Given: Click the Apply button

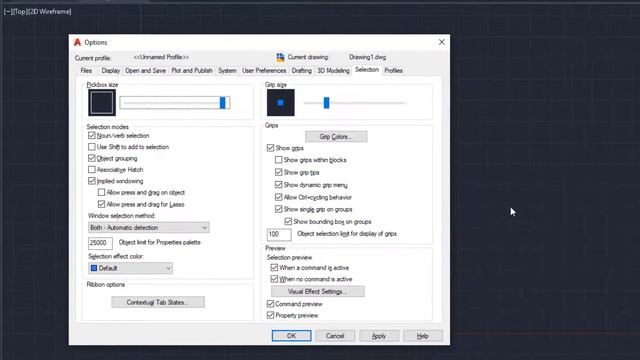Looking at the screenshot, I should tap(379, 336).
